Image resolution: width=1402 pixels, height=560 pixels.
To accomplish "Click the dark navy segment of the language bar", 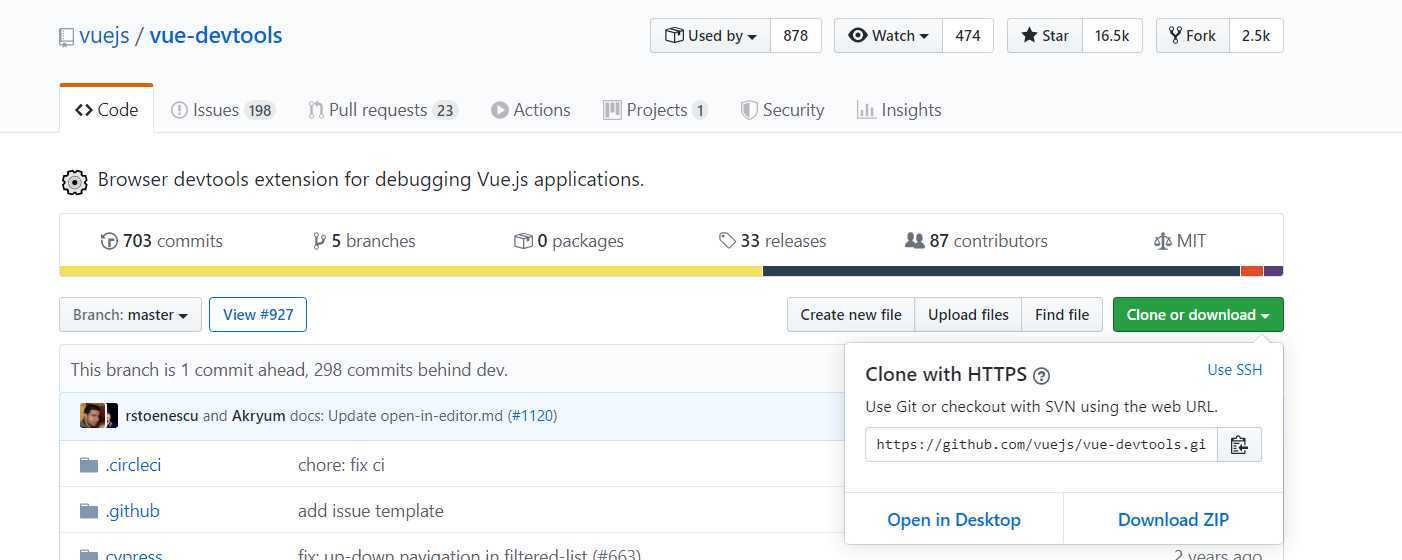I will point(1001,271).
